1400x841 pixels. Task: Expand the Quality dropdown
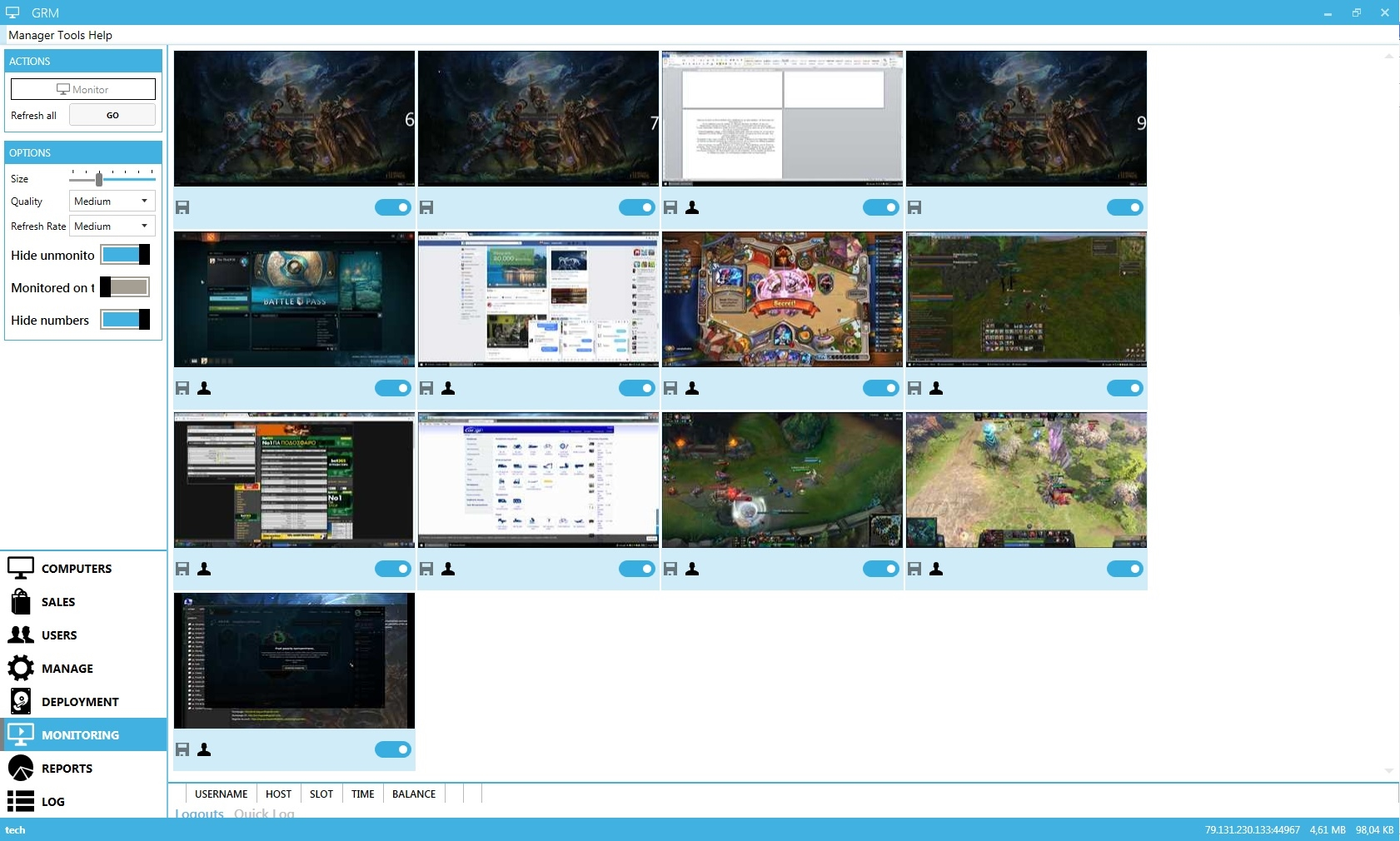click(112, 202)
